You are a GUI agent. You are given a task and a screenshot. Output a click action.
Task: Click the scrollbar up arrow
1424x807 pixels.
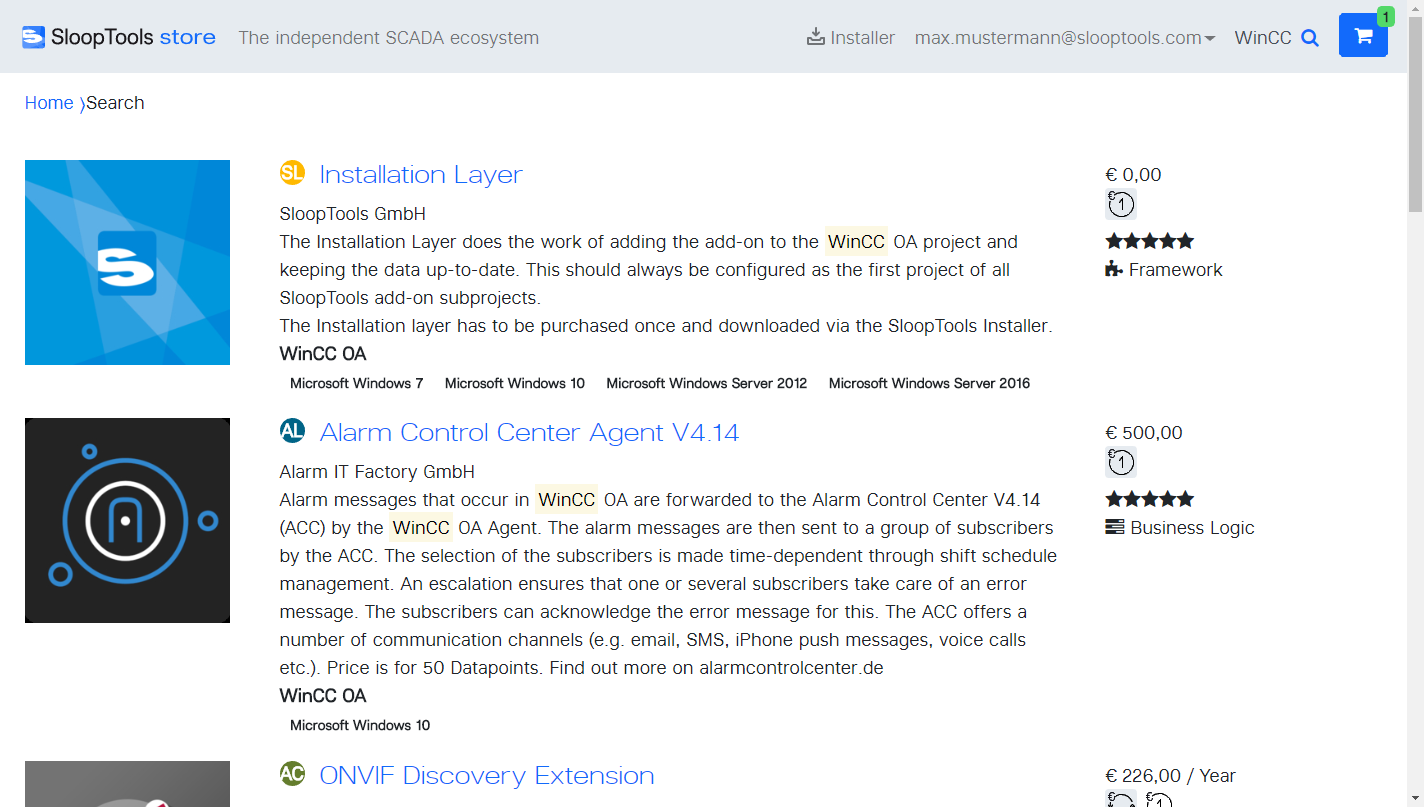(x=1415, y=8)
